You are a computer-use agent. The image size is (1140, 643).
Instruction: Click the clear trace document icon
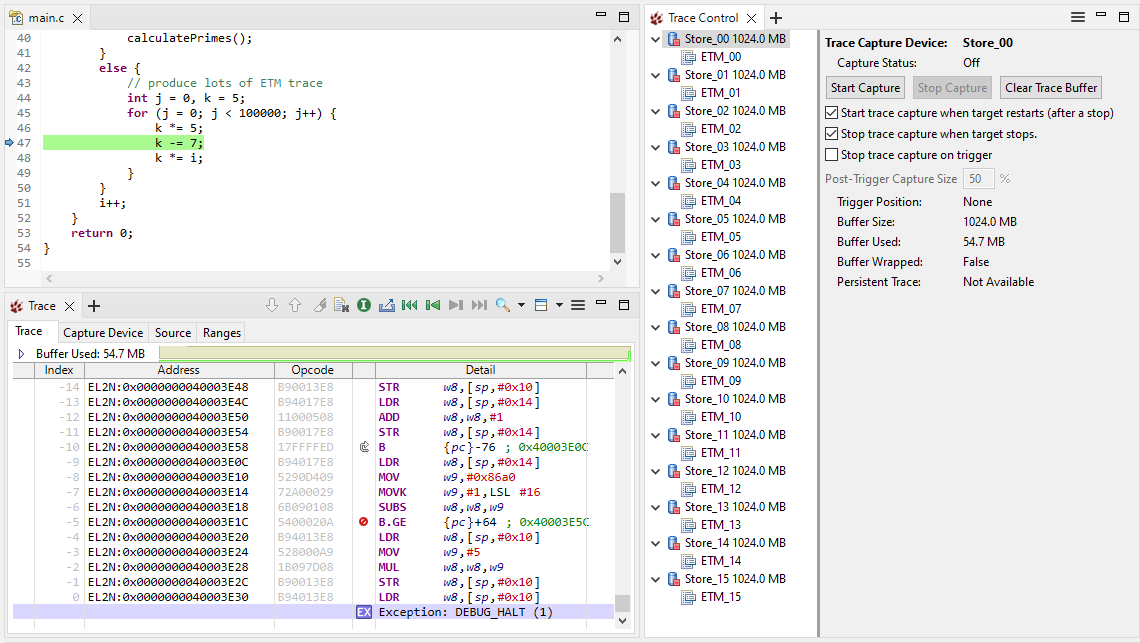tap(341, 305)
